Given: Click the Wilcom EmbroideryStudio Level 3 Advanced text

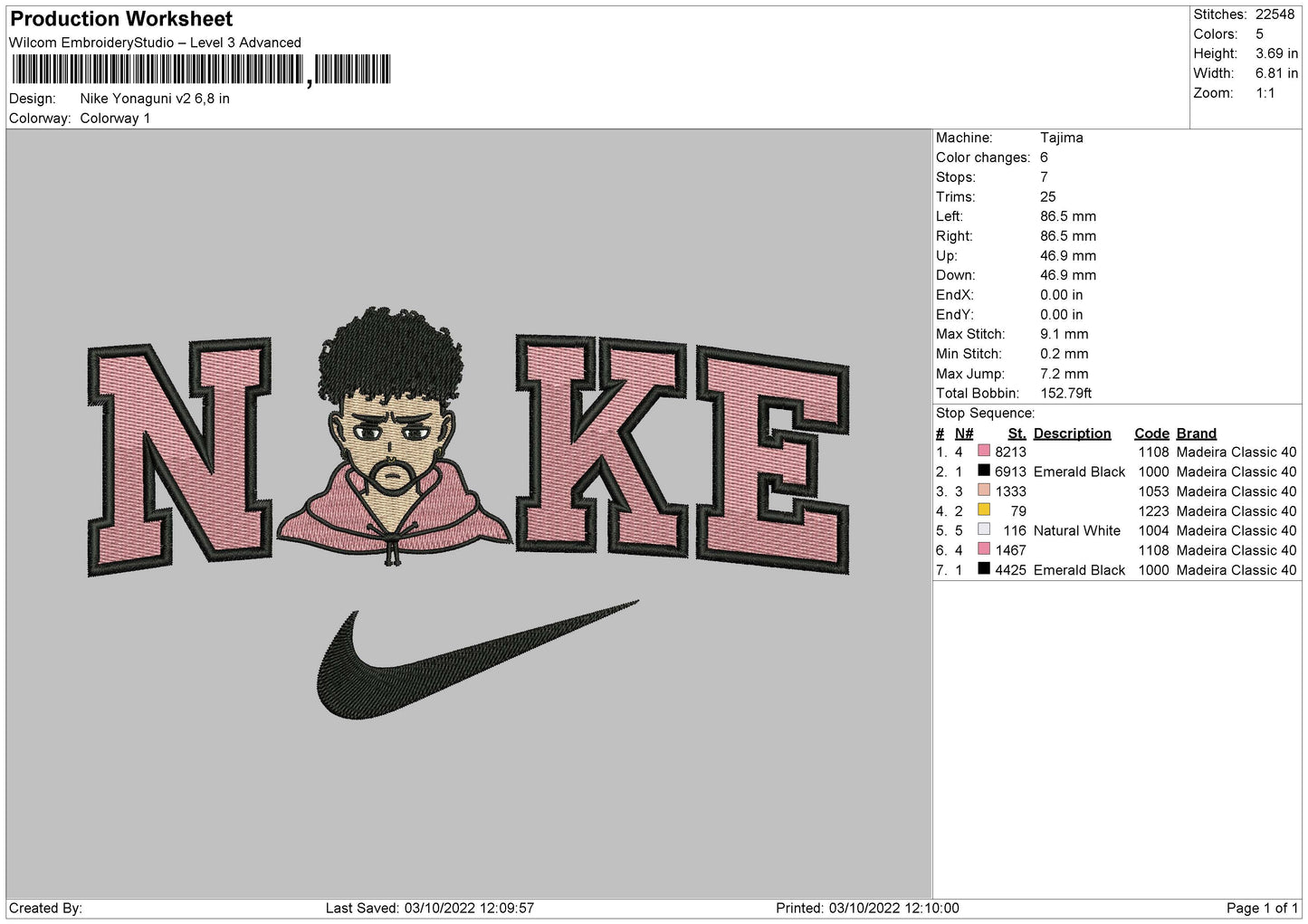Looking at the screenshot, I should click(155, 43).
